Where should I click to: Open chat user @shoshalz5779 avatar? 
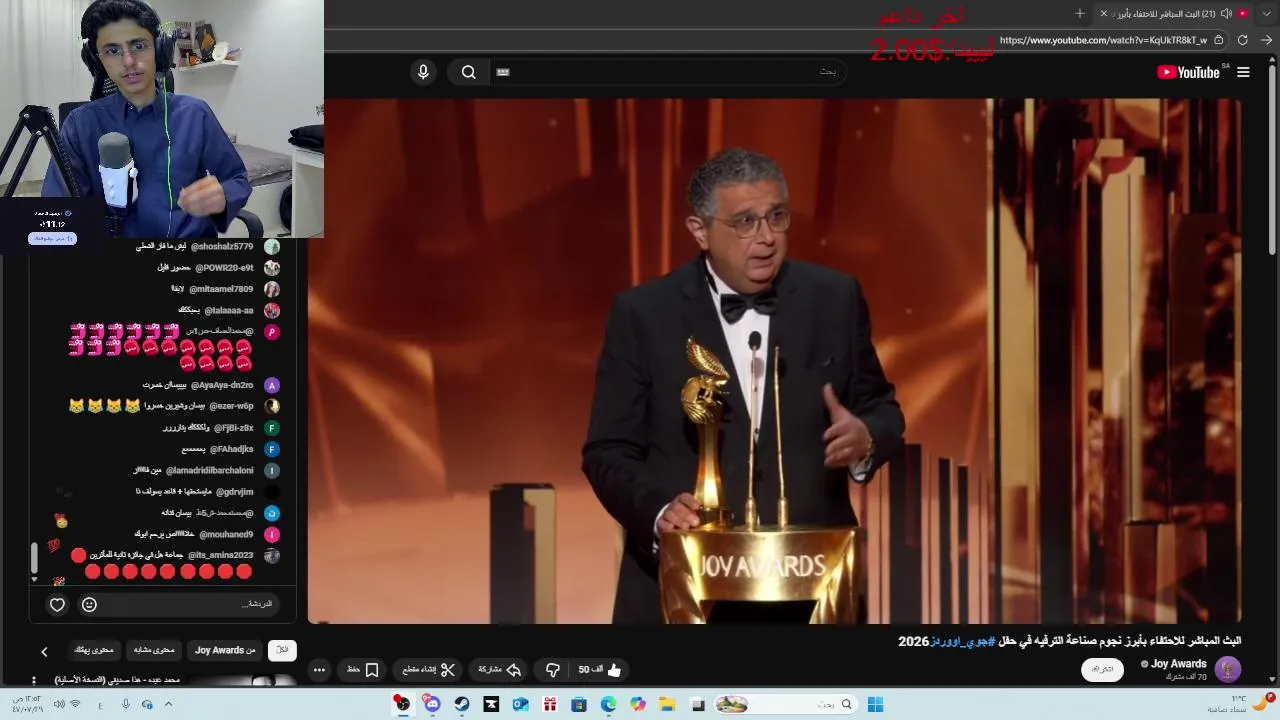(x=272, y=247)
